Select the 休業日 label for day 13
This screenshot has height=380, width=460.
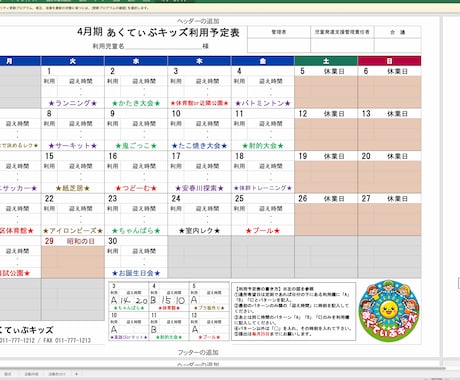coord(397,114)
